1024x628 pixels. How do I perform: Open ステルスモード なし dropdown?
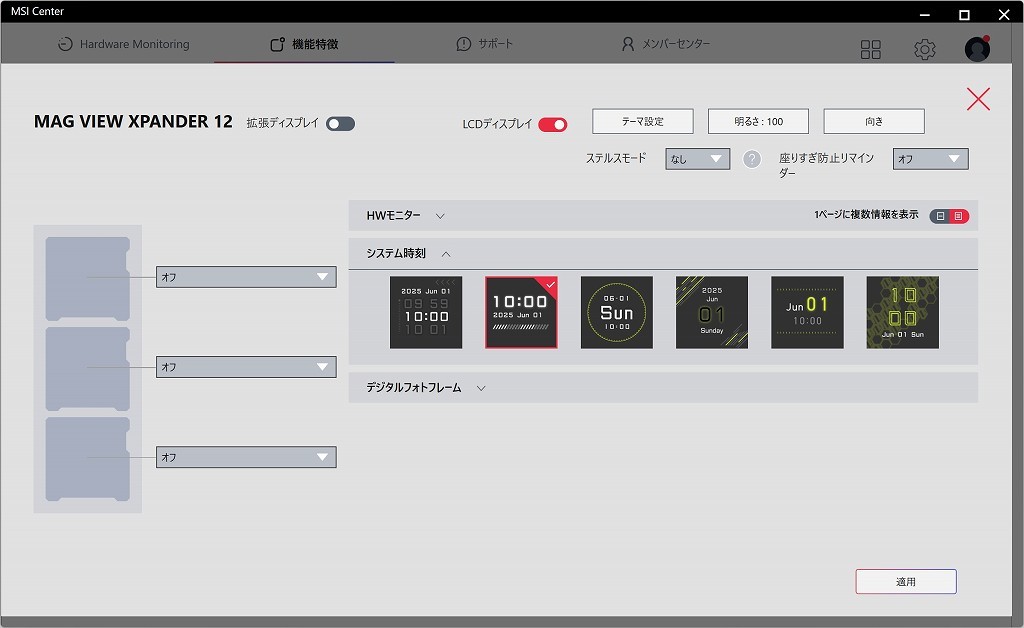[697, 159]
